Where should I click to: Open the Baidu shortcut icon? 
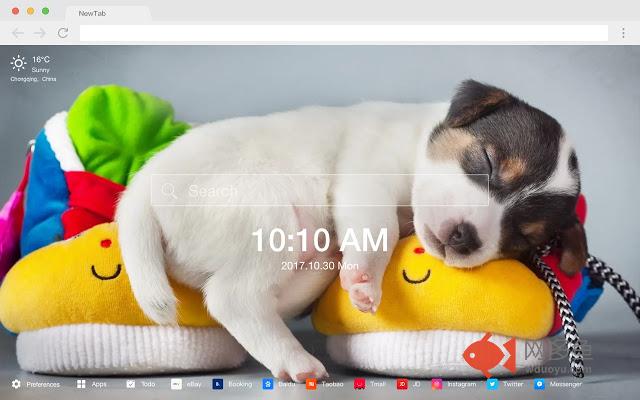[x=268, y=384]
